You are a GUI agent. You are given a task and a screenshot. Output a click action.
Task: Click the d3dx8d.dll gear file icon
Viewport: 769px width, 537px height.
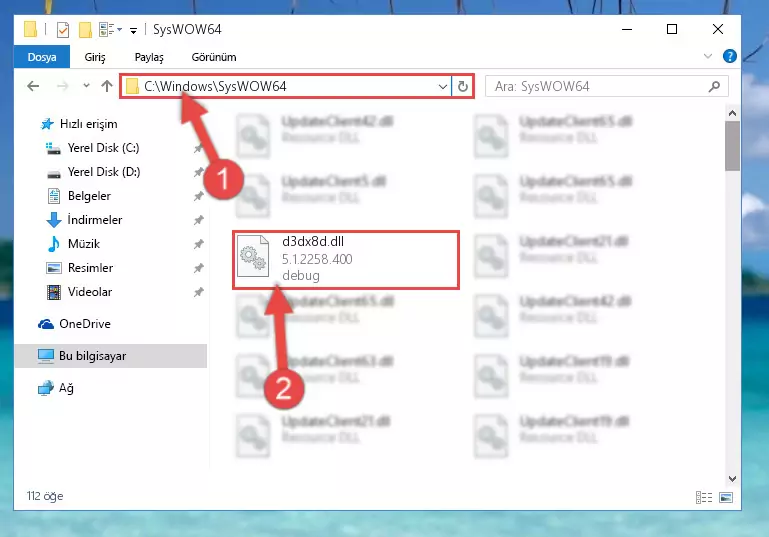[253, 256]
